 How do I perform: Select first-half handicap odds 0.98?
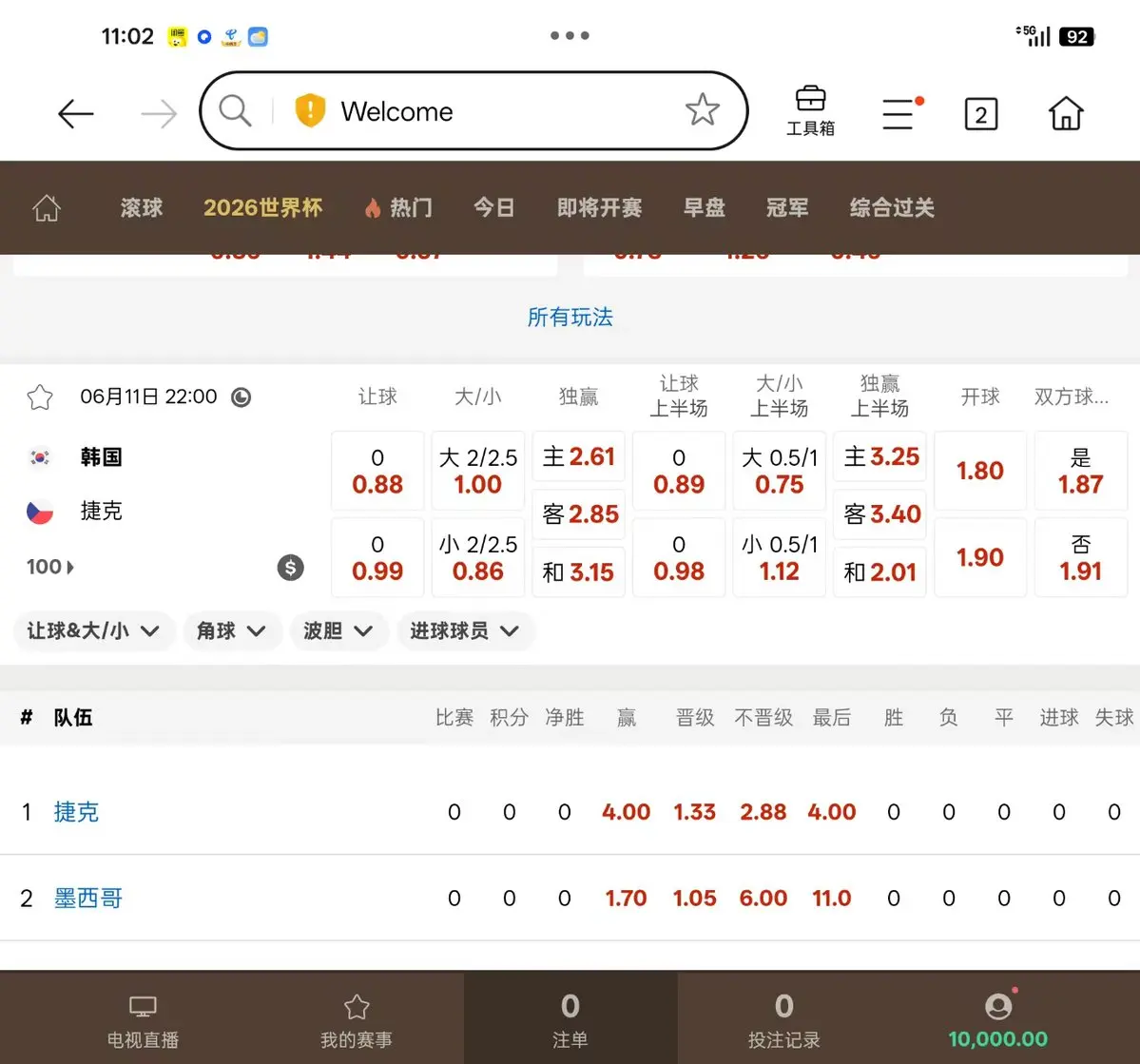(x=679, y=557)
